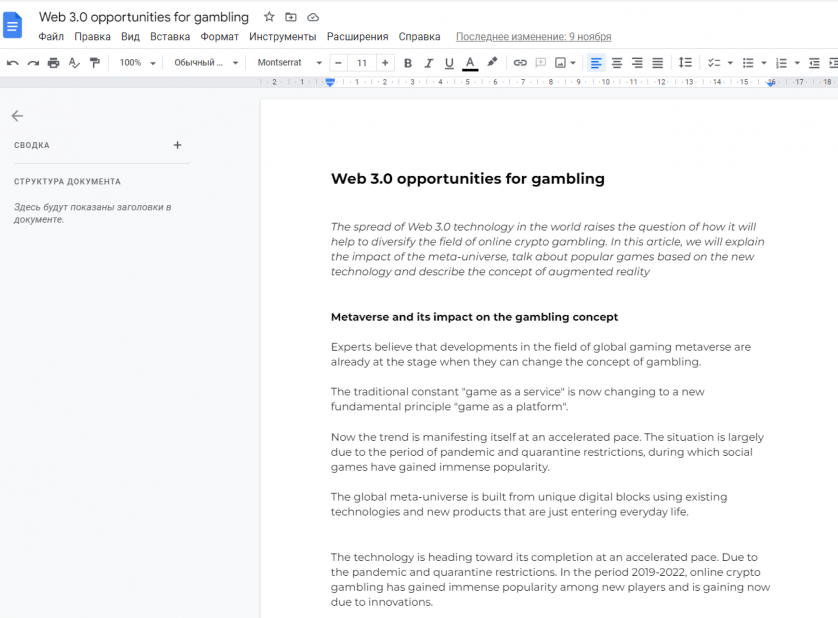Open line and paragraph spacing options
Viewport: 838px width, 618px height.
tap(685, 63)
